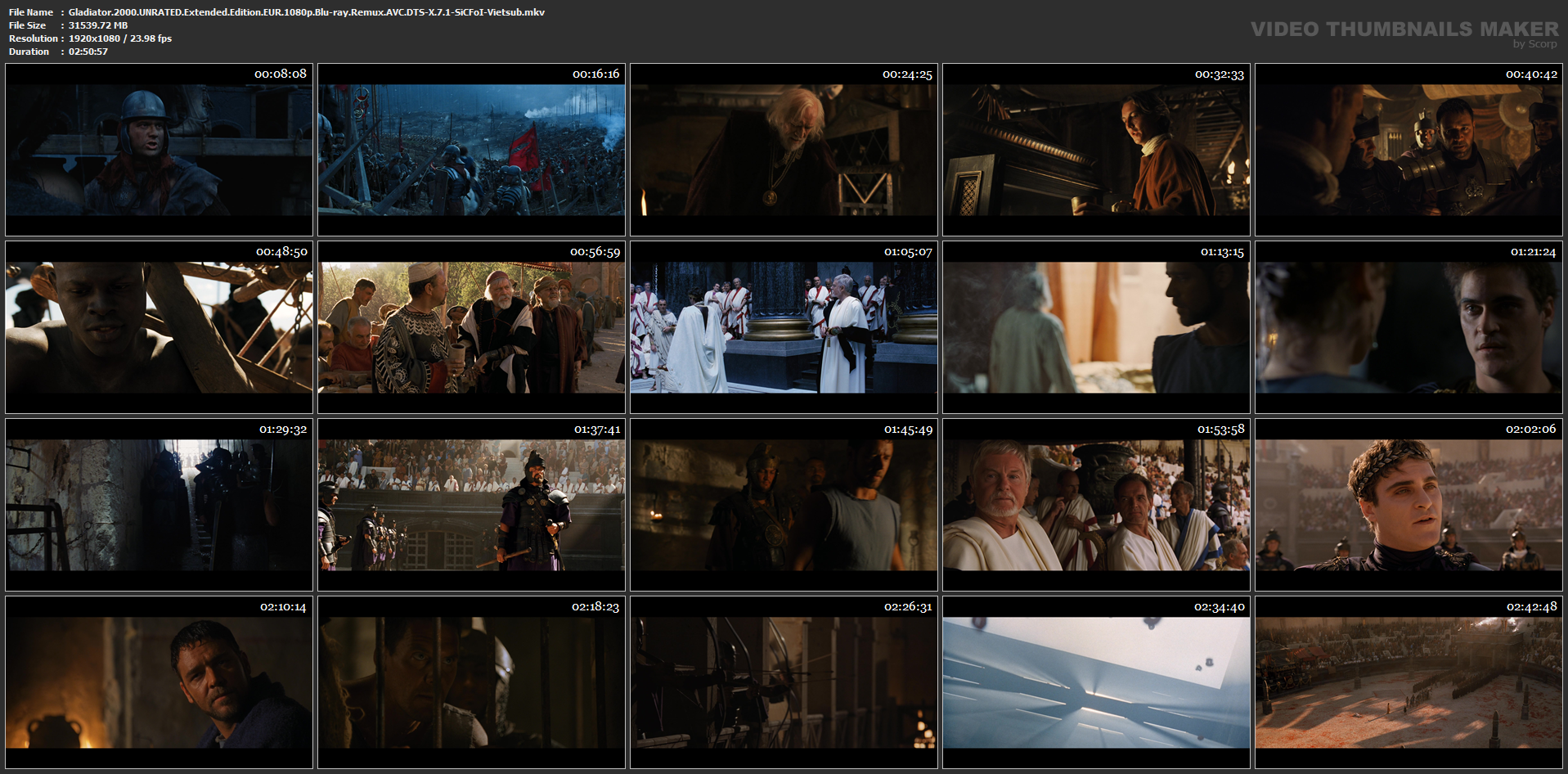1568x774 pixels.
Task: Pick the 02:26:31 archers frame
Action: point(784,682)
